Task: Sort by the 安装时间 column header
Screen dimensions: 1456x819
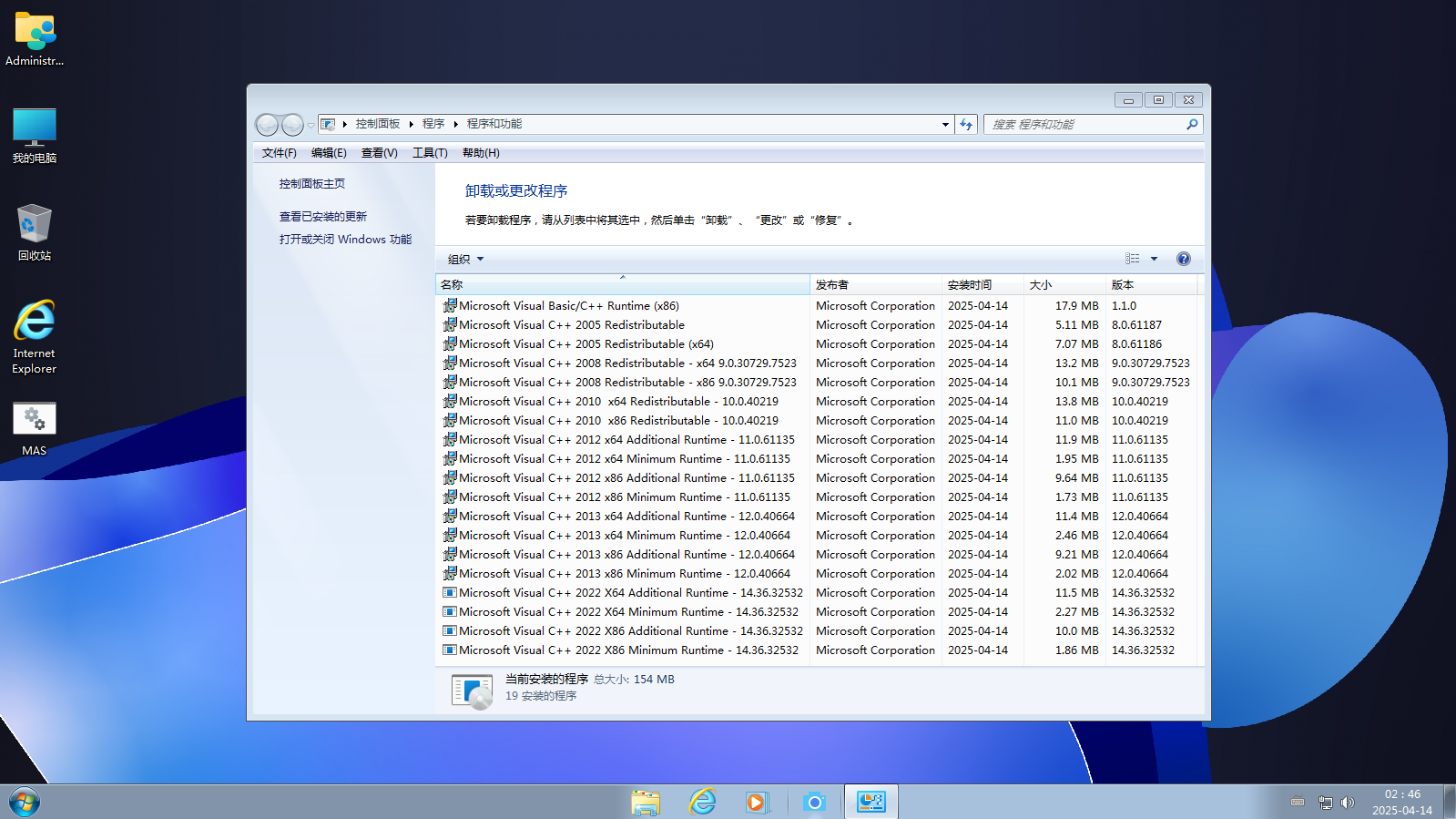Action: click(x=983, y=284)
